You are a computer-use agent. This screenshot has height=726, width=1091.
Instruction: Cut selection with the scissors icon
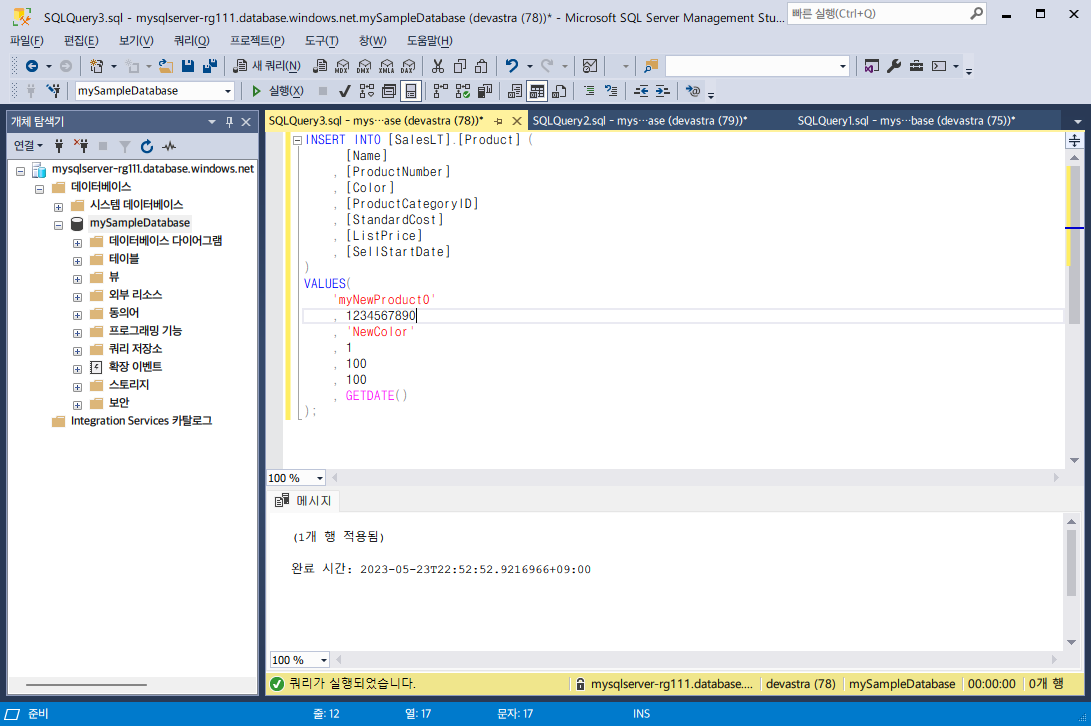pyautogui.click(x=438, y=66)
